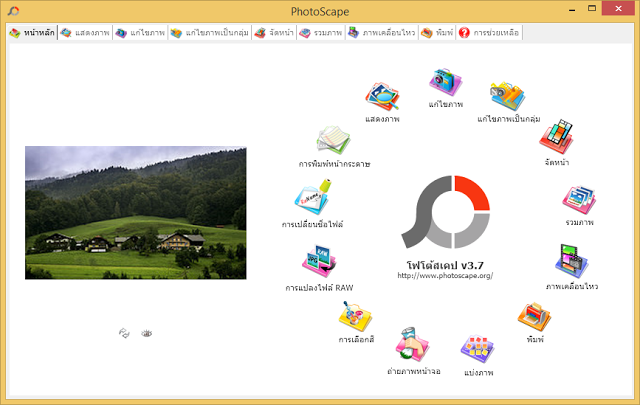Click the โฟโต้สเคป v3.7 title text

click(445, 265)
